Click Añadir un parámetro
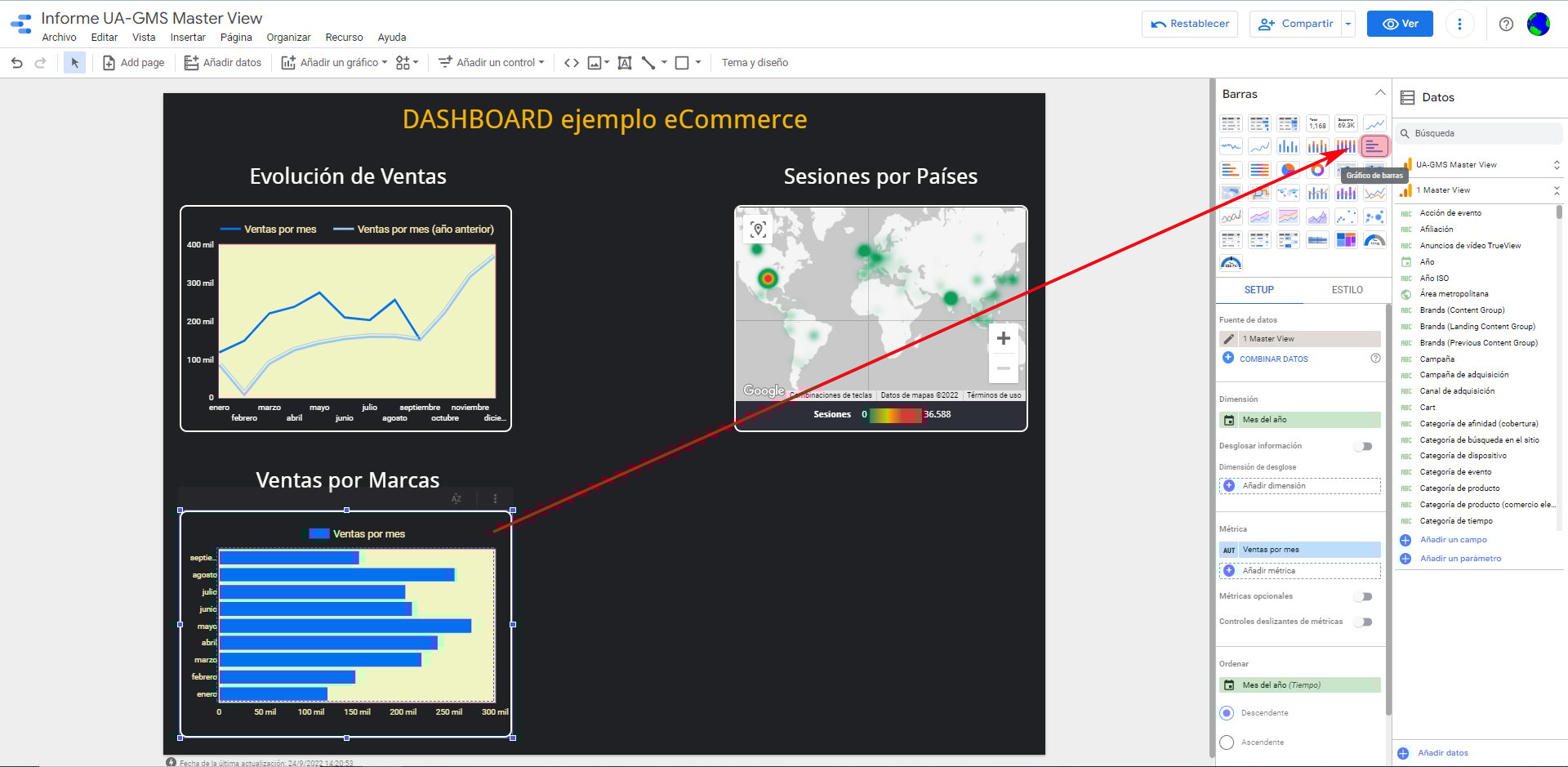1568x767 pixels. [x=1460, y=559]
